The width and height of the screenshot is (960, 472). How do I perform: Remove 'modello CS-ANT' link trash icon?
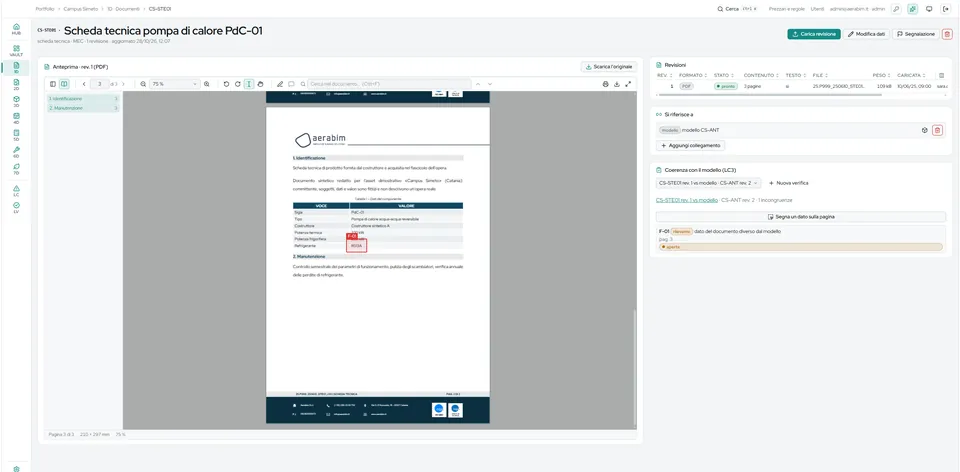click(937, 130)
